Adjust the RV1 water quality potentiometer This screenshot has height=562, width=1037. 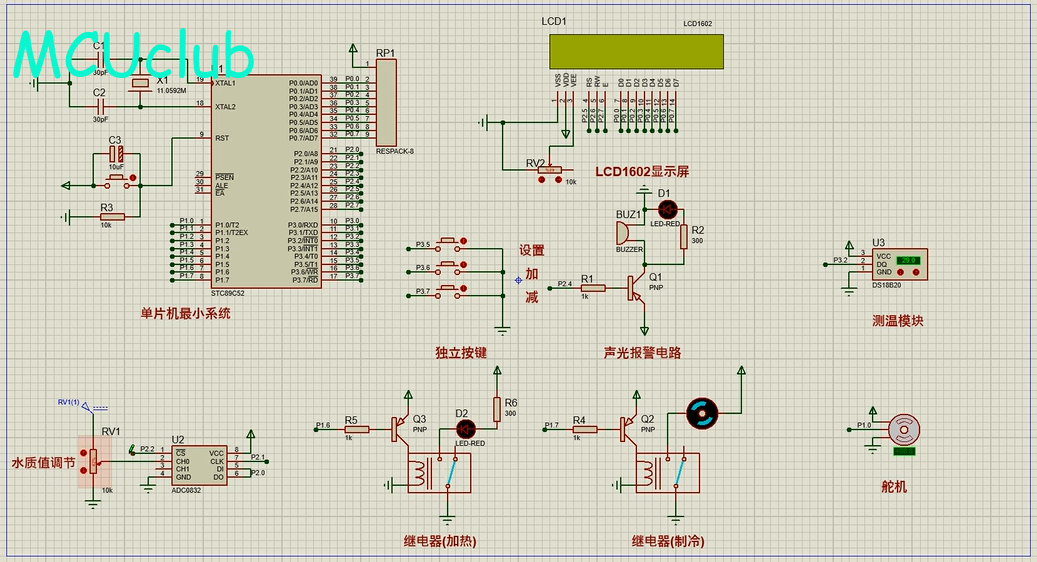(x=94, y=460)
